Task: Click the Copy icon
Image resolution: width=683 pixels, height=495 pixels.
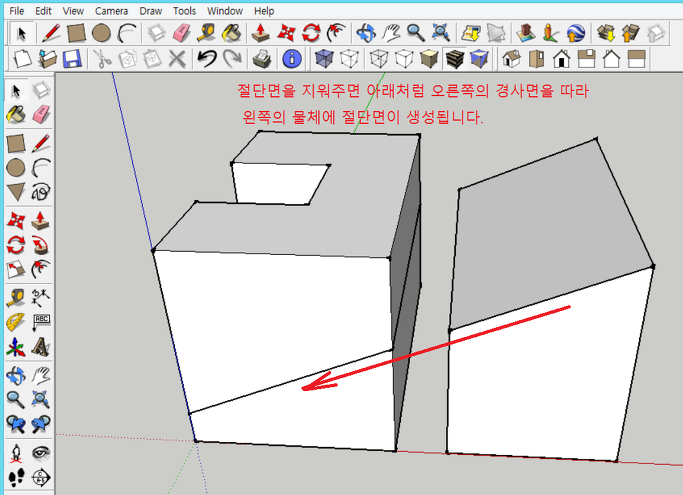Action: click(128, 59)
